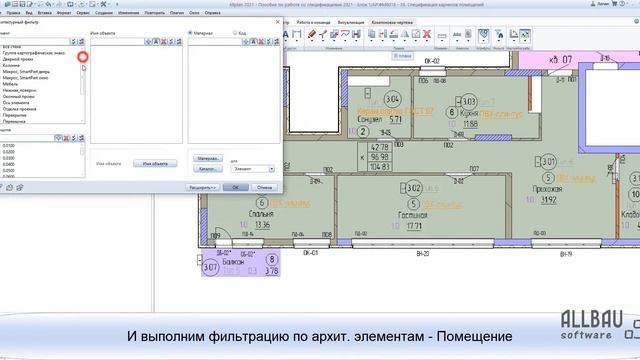Select the Материал radio button
The image size is (640, 360).
190,33
